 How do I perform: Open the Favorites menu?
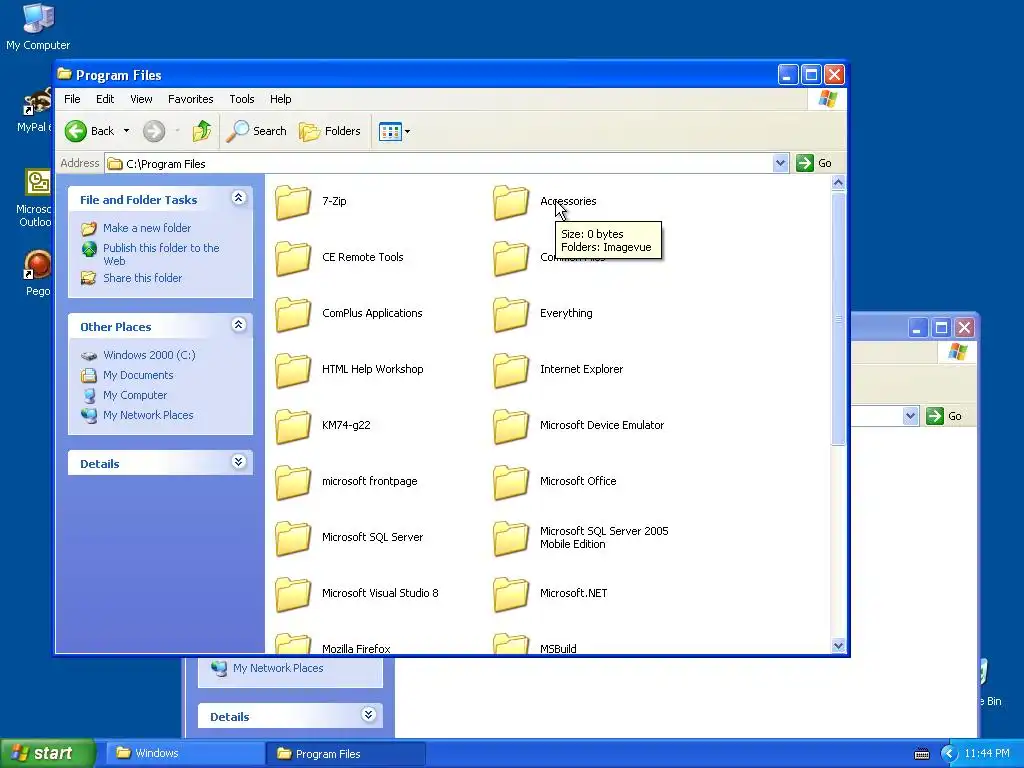191,99
